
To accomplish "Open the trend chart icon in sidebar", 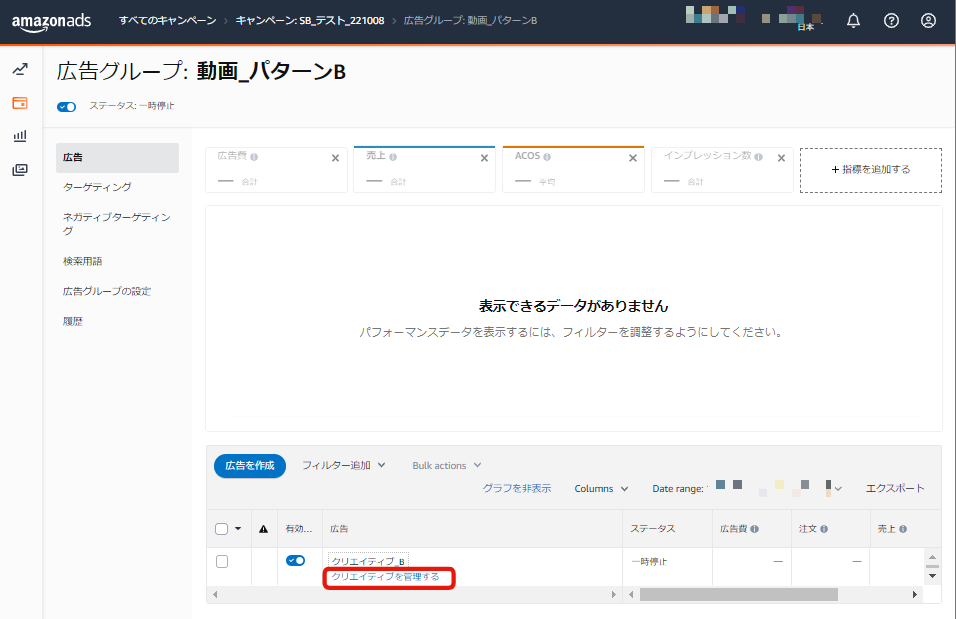I will pyautogui.click(x=20, y=69).
